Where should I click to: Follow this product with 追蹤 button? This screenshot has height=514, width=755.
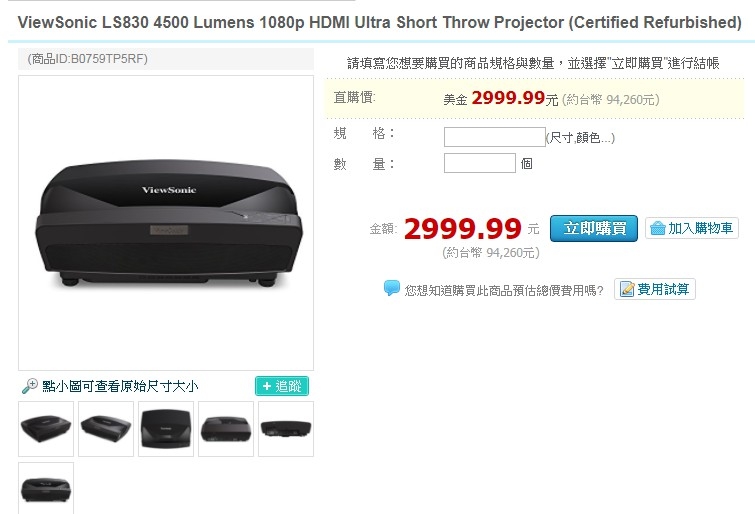282,386
